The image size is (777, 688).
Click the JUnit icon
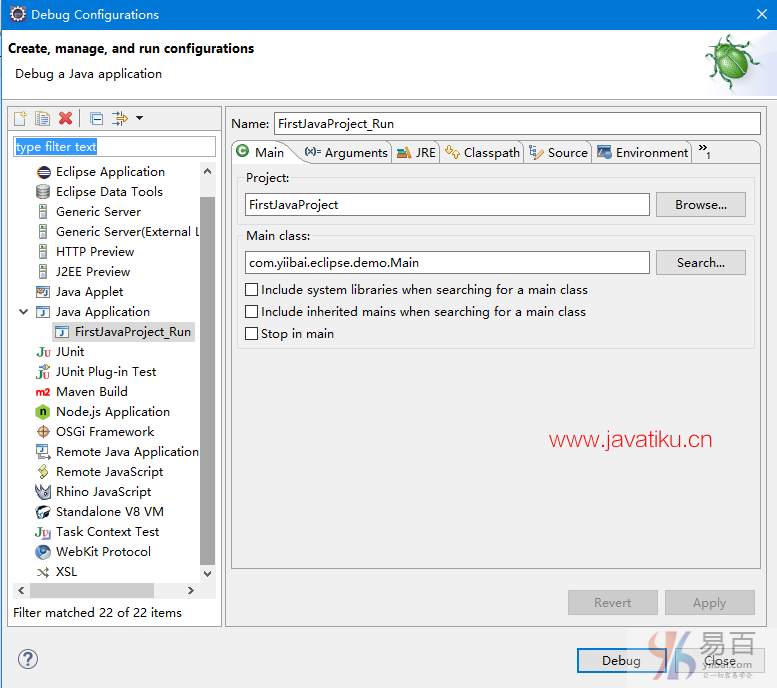tap(44, 352)
